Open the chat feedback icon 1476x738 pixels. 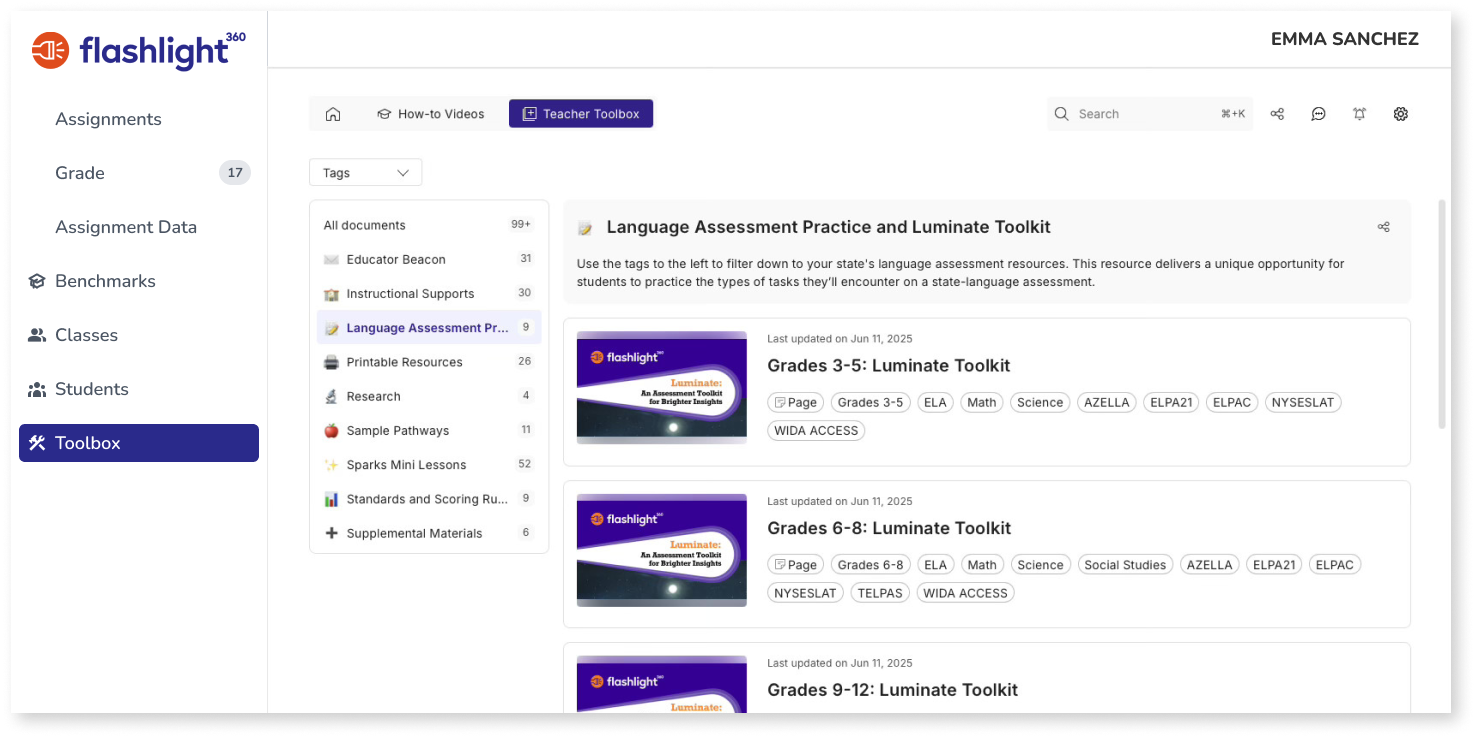pyautogui.click(x=1318, y=114)
